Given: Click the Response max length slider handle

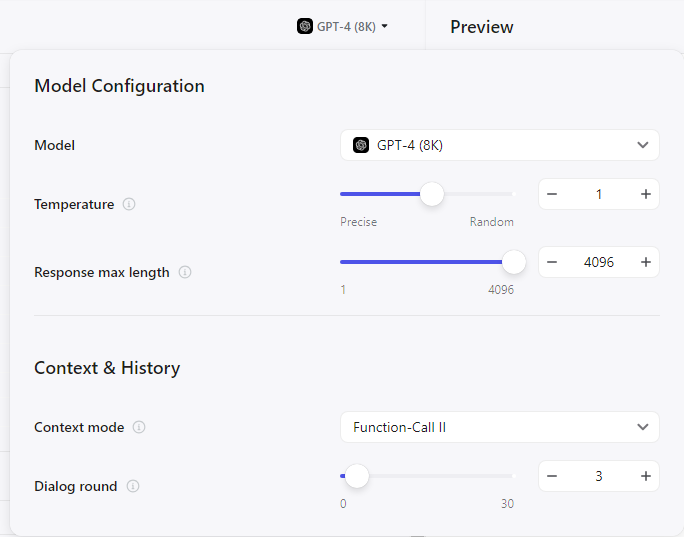Looking at the screenshot, I should [x=514, y=262].
